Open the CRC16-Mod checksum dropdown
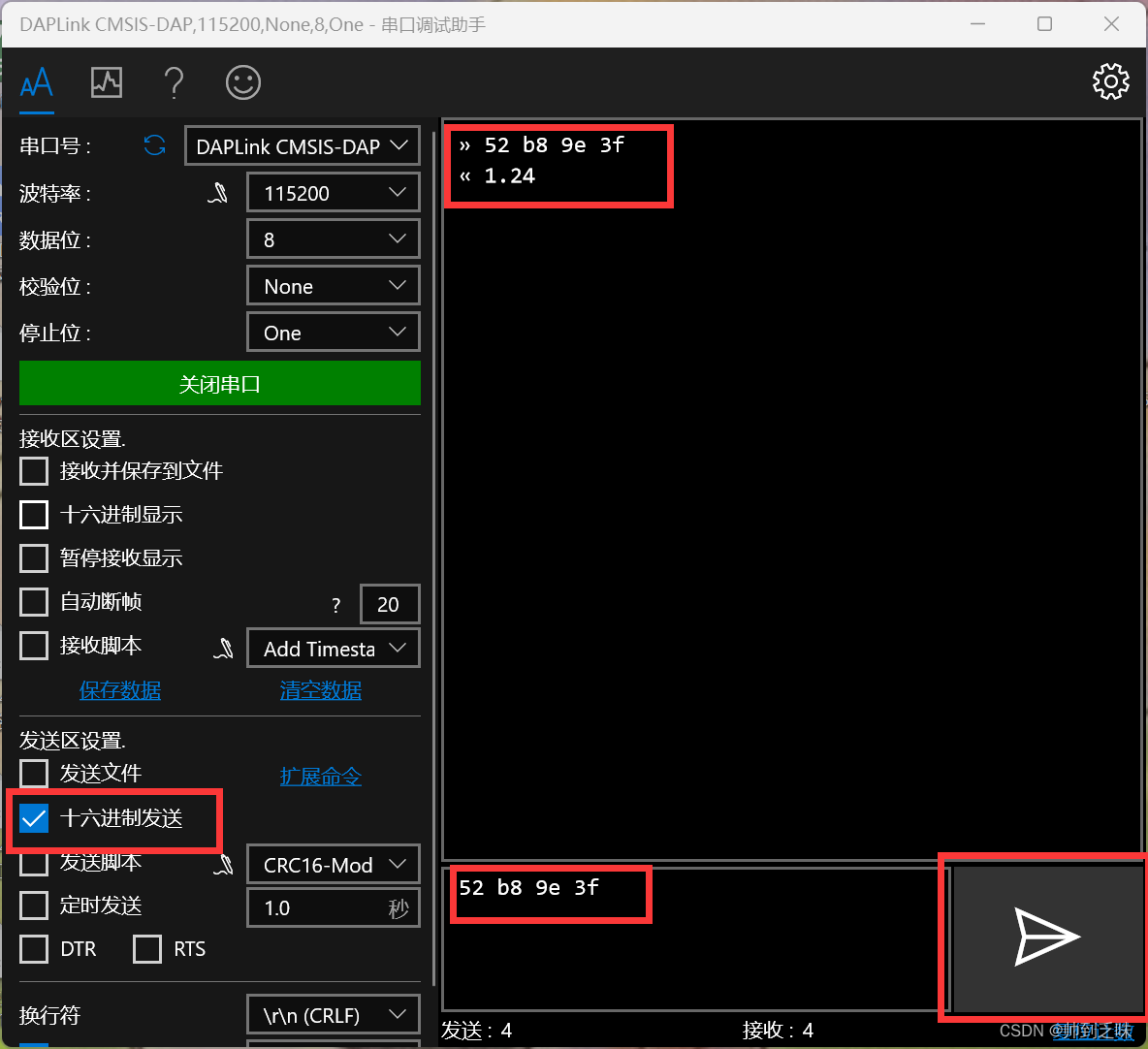 (333, 864)
